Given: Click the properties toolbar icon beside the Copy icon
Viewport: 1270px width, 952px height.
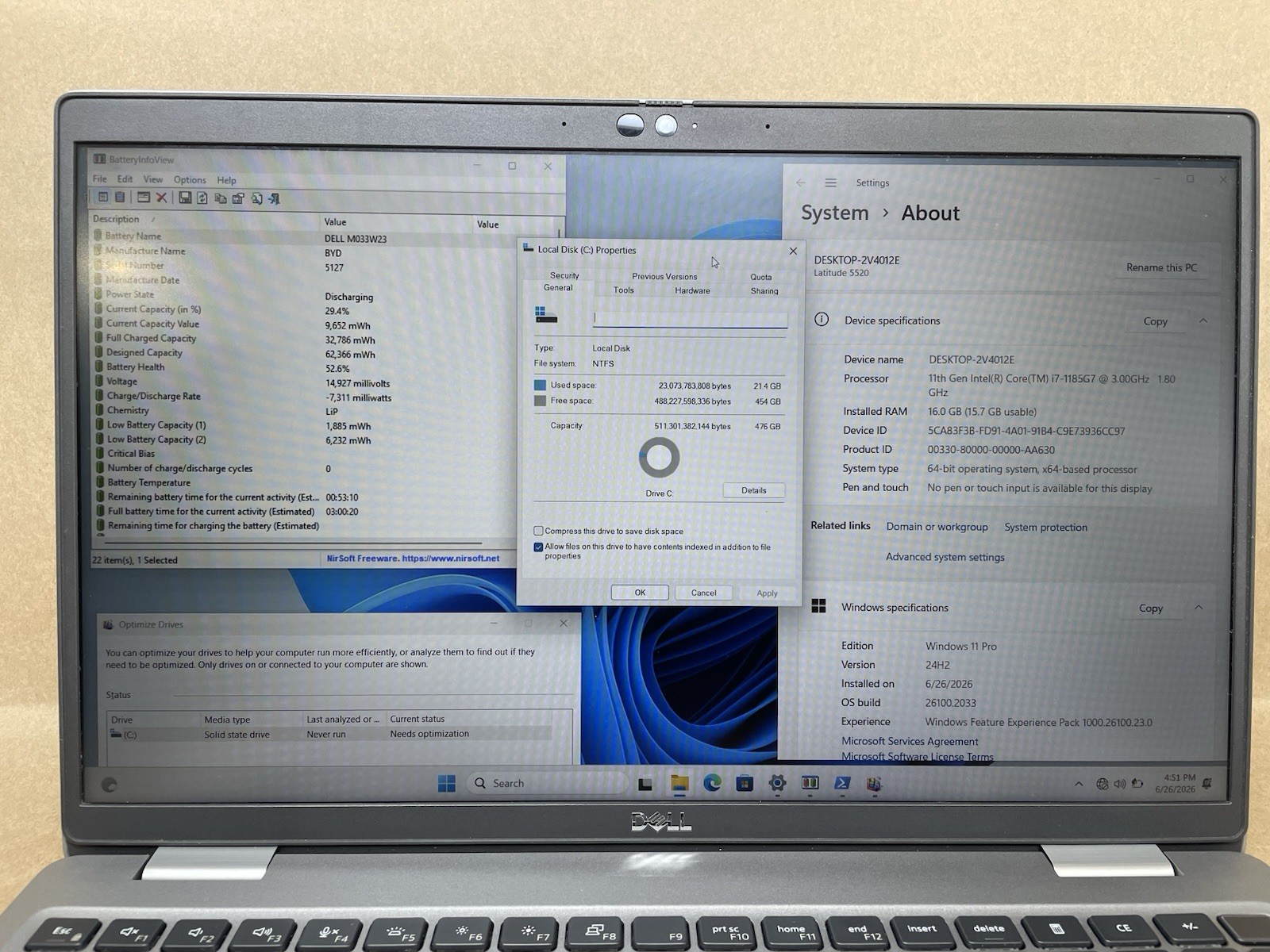Looking at the screenshot, I should pyautogui.click(x=237, y=198).
